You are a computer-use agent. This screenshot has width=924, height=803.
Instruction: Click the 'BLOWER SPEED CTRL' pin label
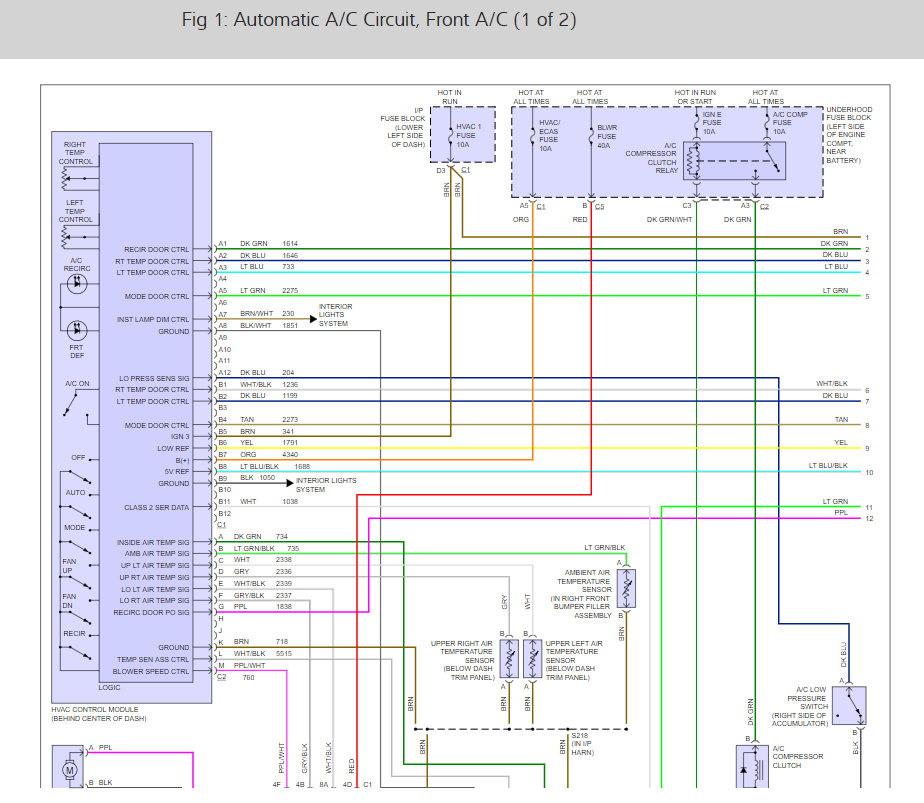151,671
